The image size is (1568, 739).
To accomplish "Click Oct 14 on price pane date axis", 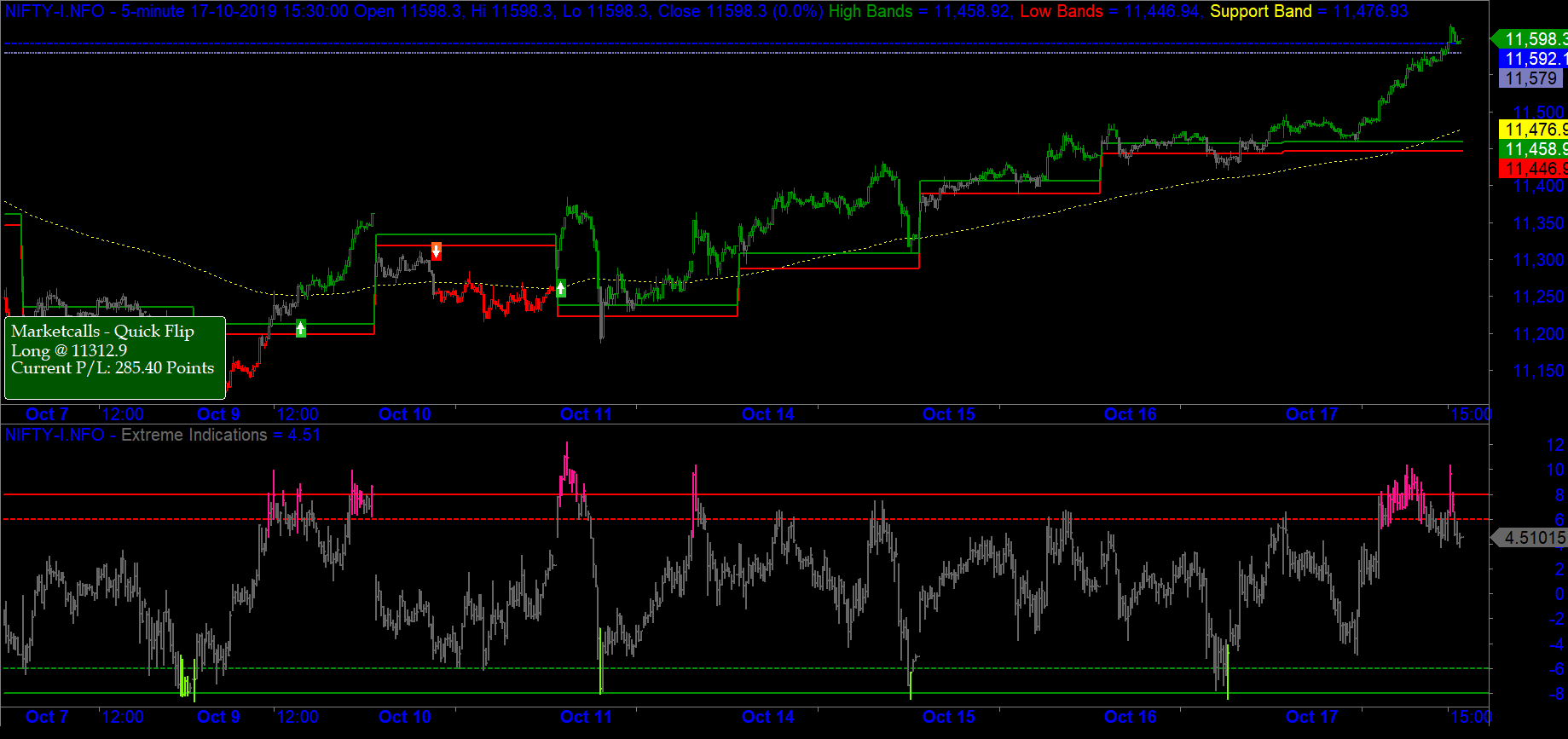I will 768,414.
